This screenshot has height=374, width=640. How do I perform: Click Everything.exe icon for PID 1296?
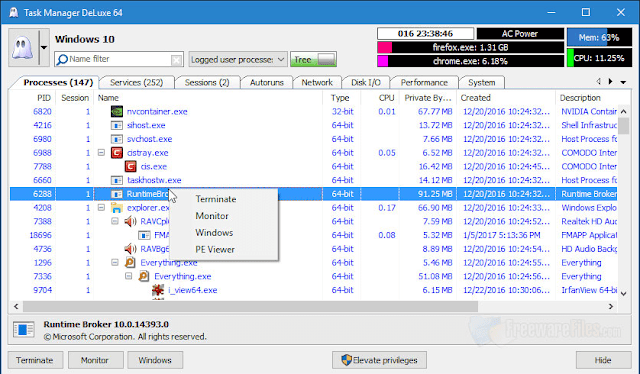pos(130,263)
